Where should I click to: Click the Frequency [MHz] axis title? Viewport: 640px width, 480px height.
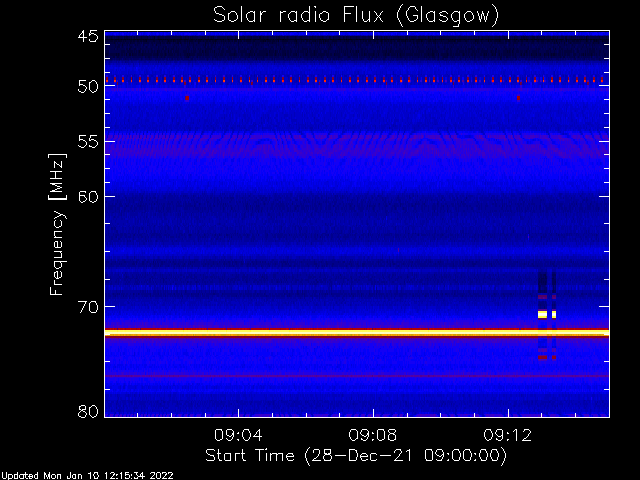[57, 224]
